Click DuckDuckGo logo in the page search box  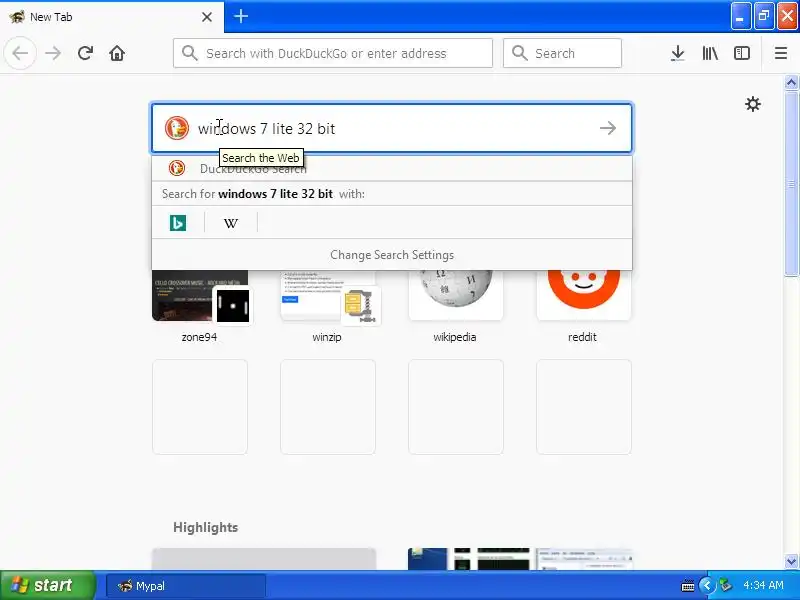pos(177,128)
